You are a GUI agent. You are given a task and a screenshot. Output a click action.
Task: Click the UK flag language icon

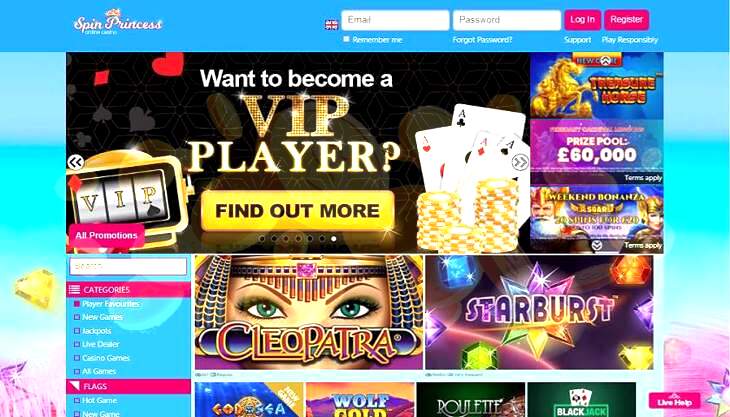click(x=331, y=25)
